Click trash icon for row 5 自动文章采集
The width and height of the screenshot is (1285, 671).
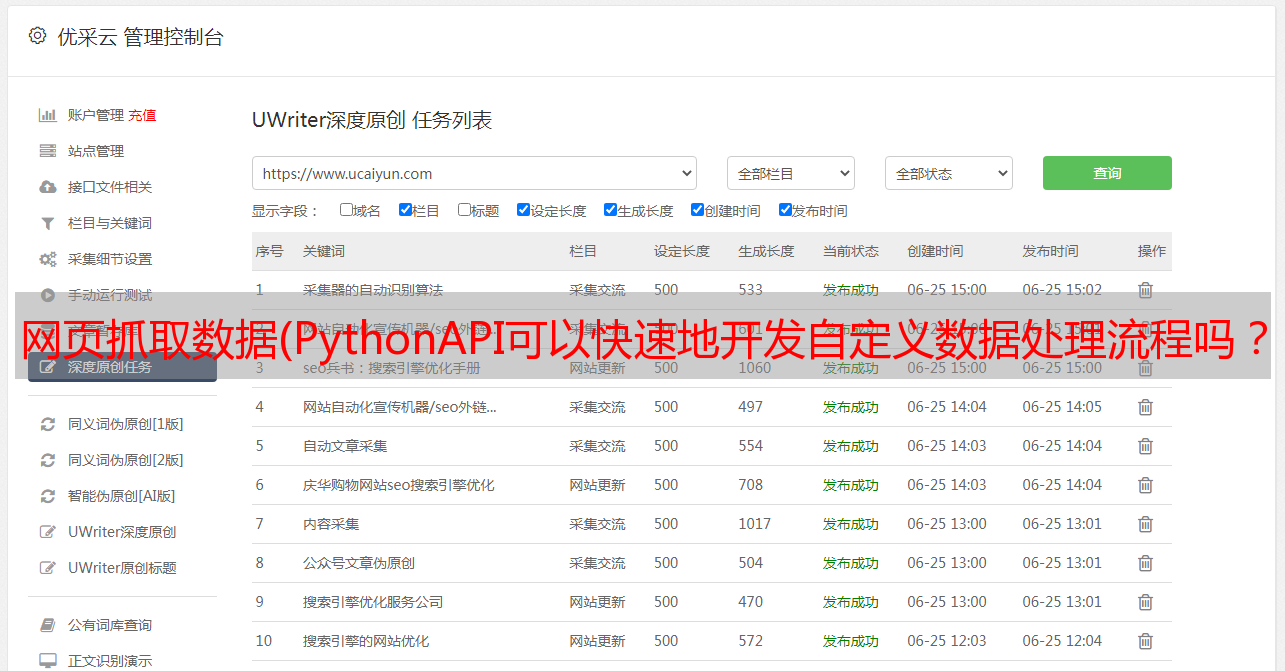(1145, 446)
